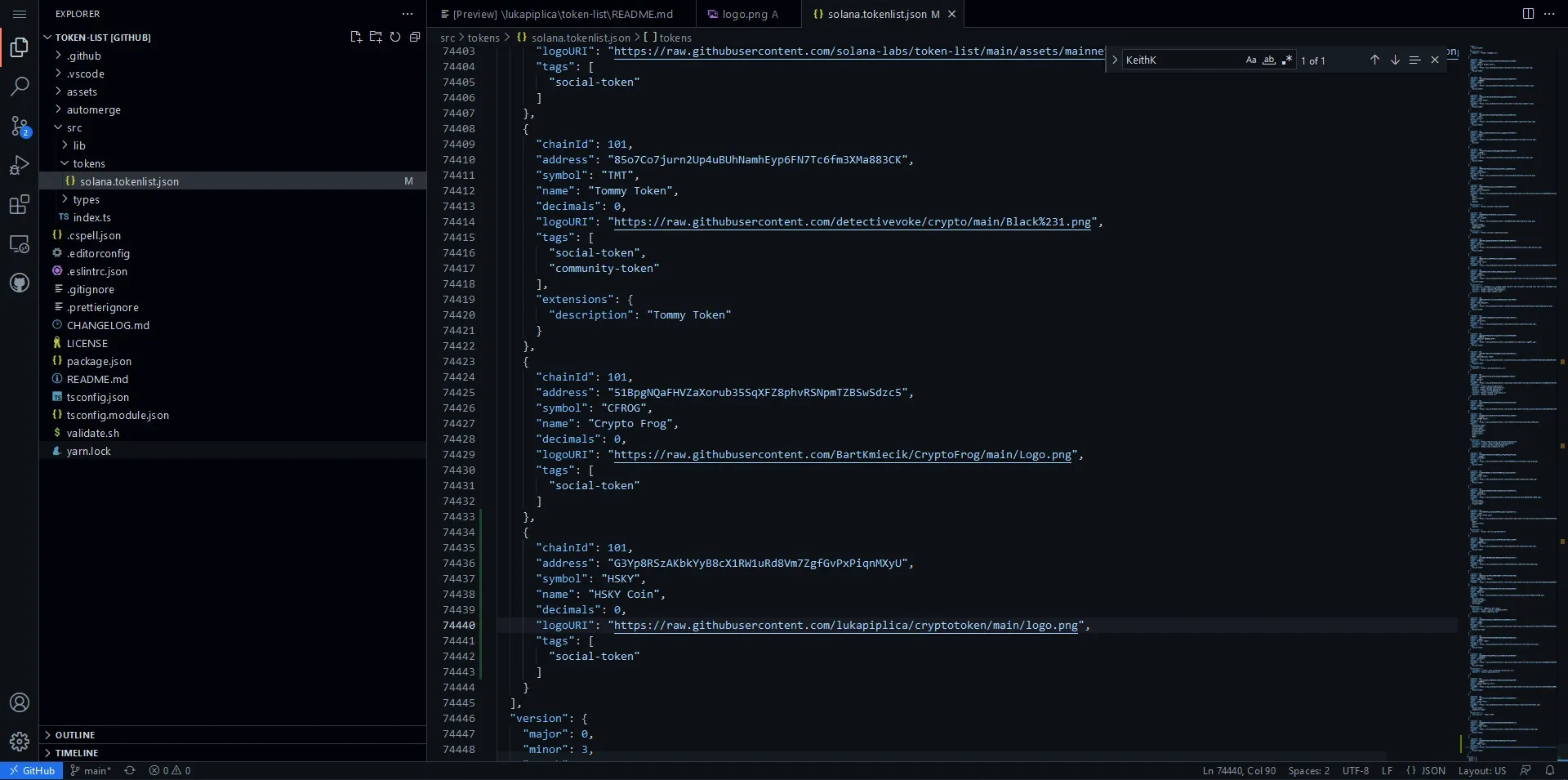The image size is (1568, 780).
Task: Expand the automerge folder
Action: (93, 109)
